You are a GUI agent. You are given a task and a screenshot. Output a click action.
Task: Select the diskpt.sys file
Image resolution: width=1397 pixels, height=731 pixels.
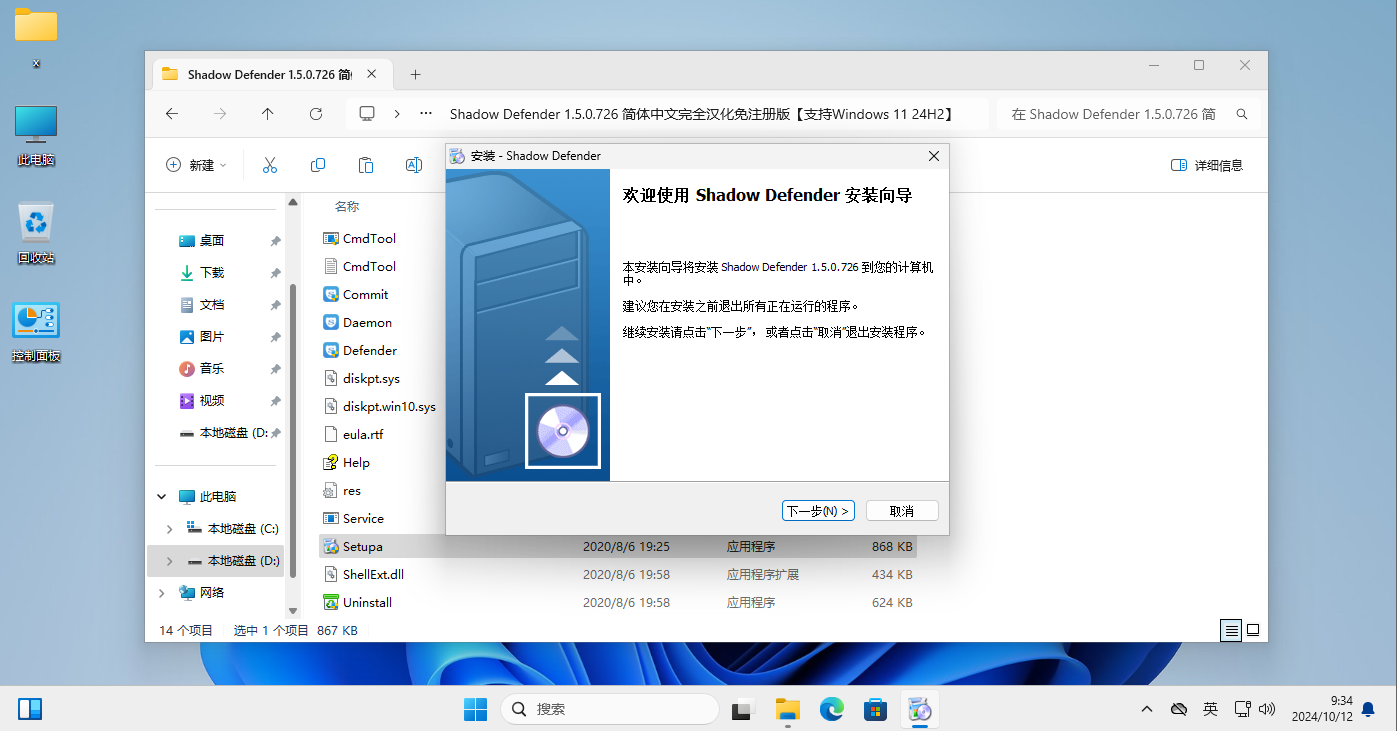tap(362, 379)
